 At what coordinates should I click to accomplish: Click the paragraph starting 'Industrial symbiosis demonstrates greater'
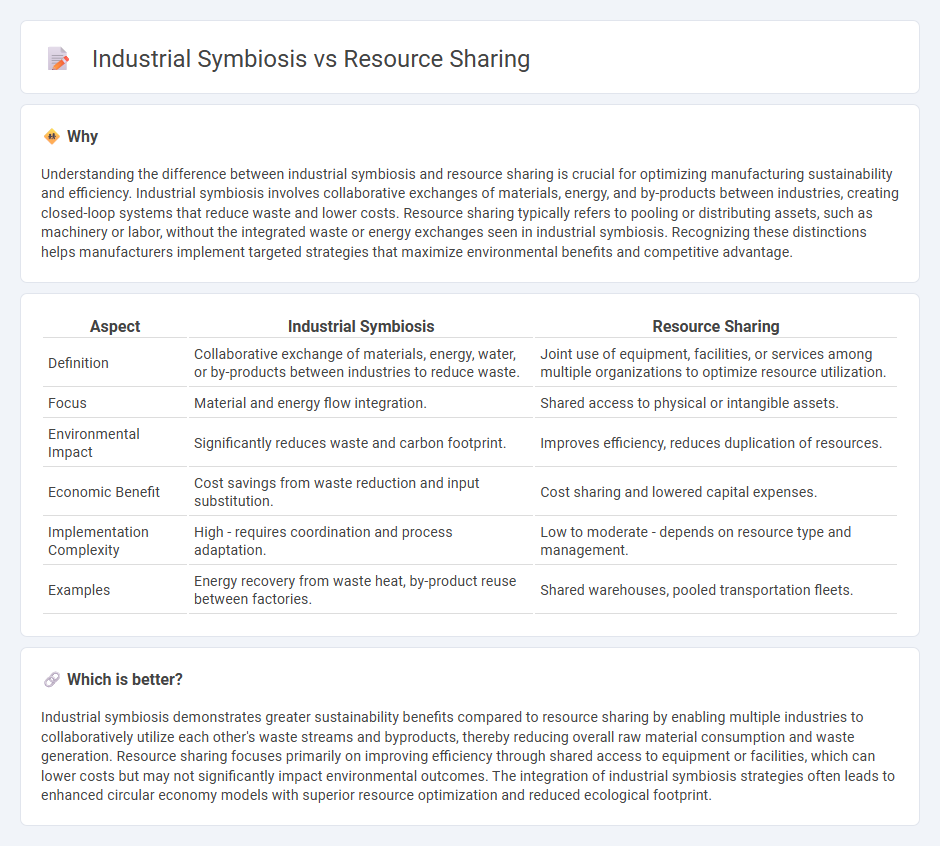pyautogui.click(x=470, y=756)
